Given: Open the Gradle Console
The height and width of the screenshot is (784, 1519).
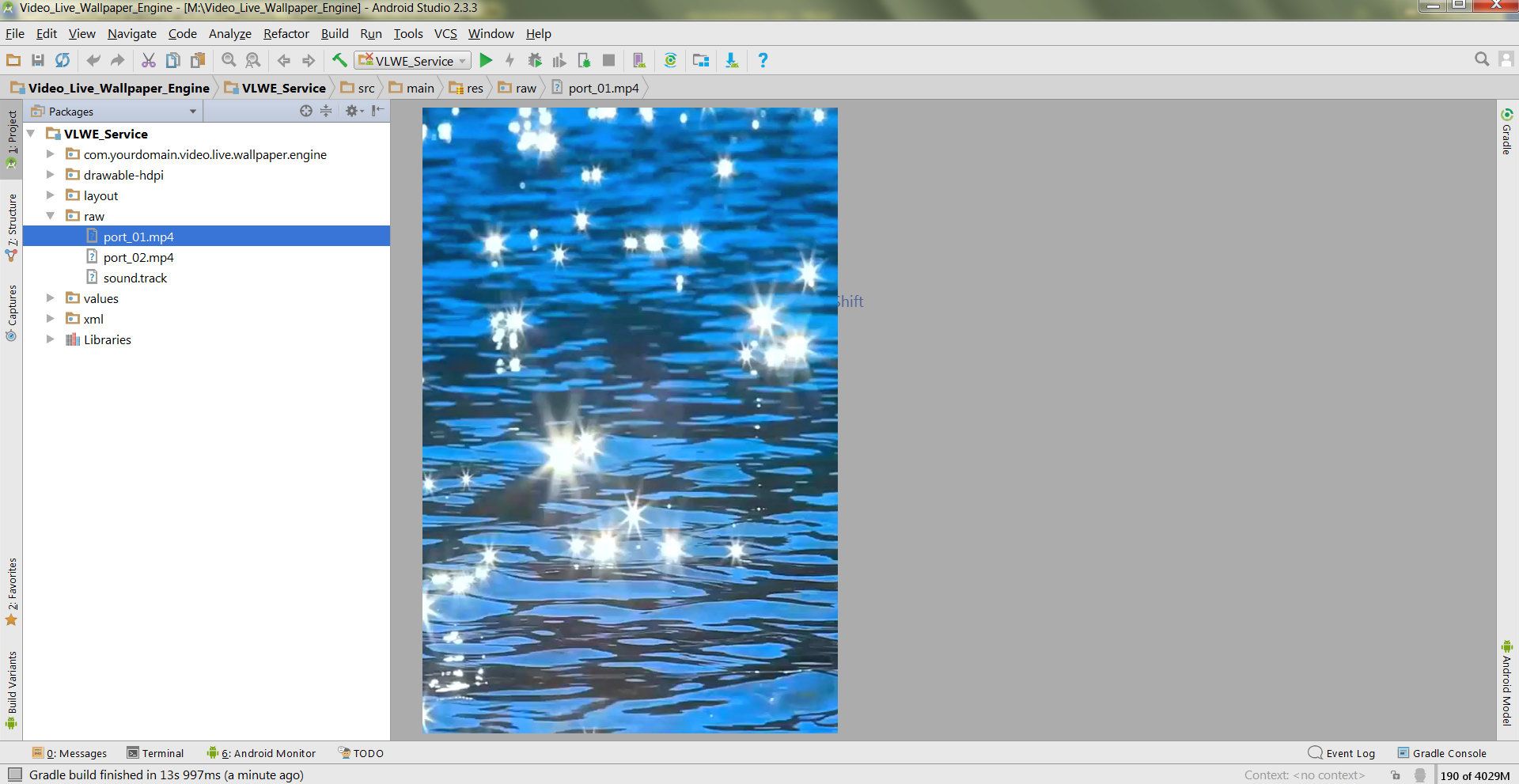Looking at the screenshot, I should tap(1441, 753).
